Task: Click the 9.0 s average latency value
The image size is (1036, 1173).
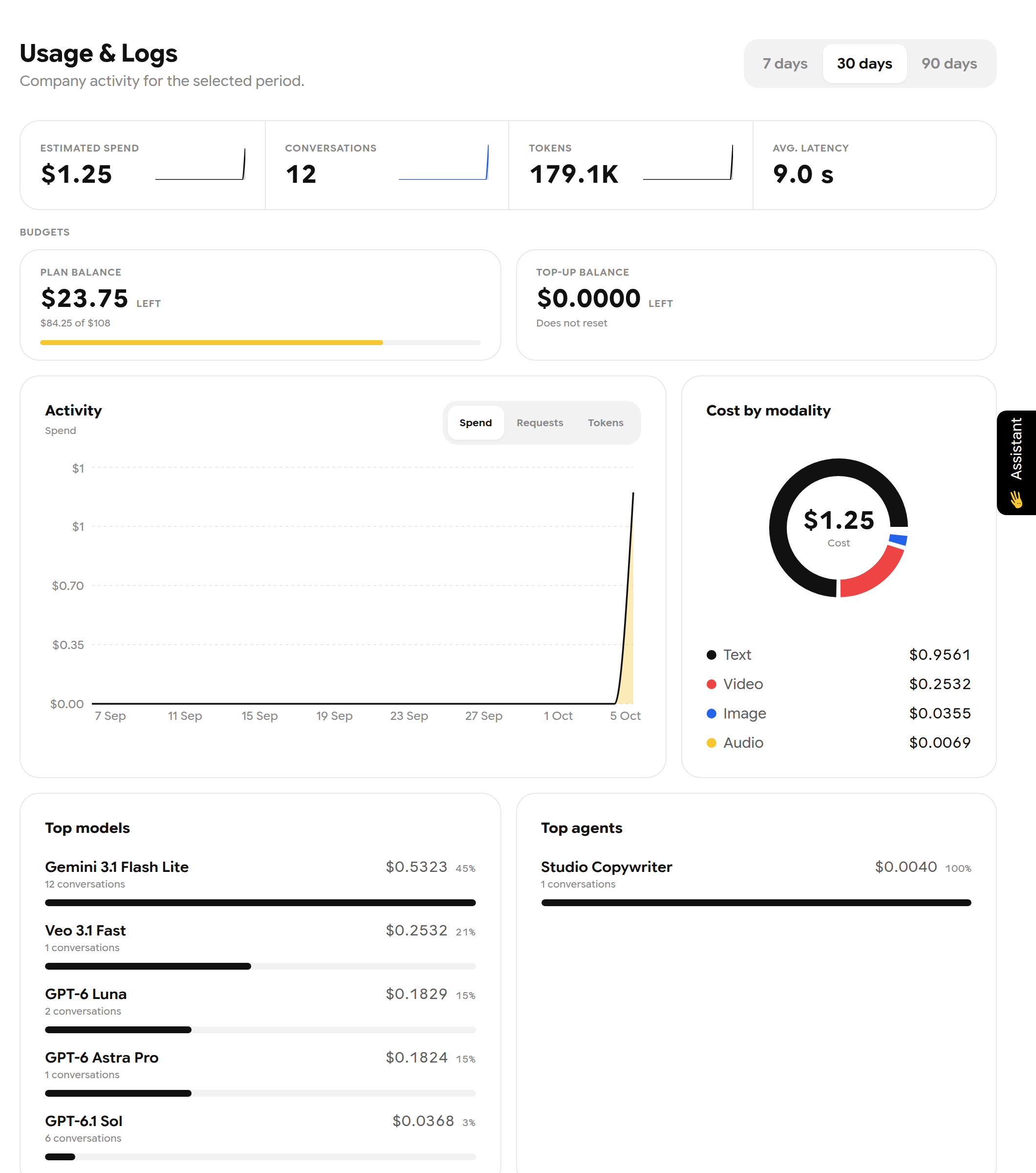Action: [x=802, y=174]
